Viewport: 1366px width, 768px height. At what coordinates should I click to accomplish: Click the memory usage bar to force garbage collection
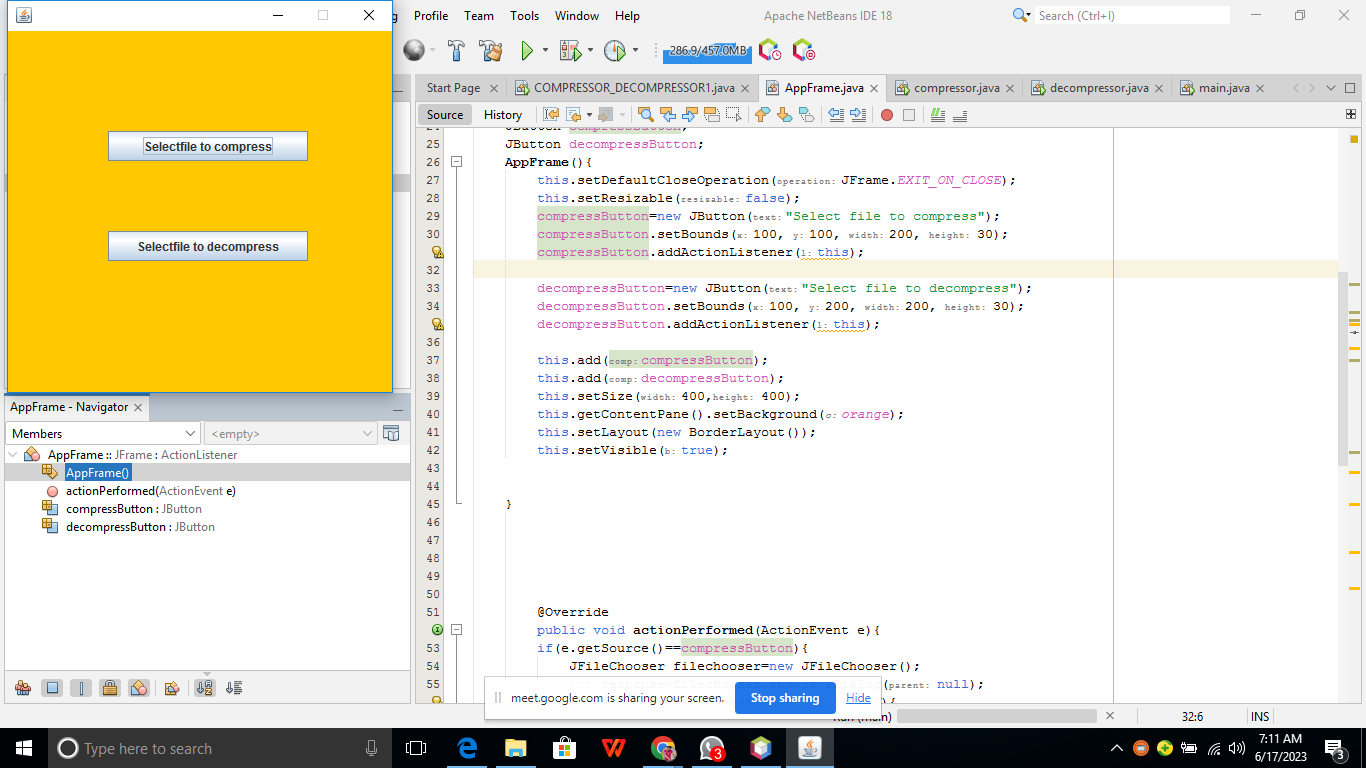(706, 50)
